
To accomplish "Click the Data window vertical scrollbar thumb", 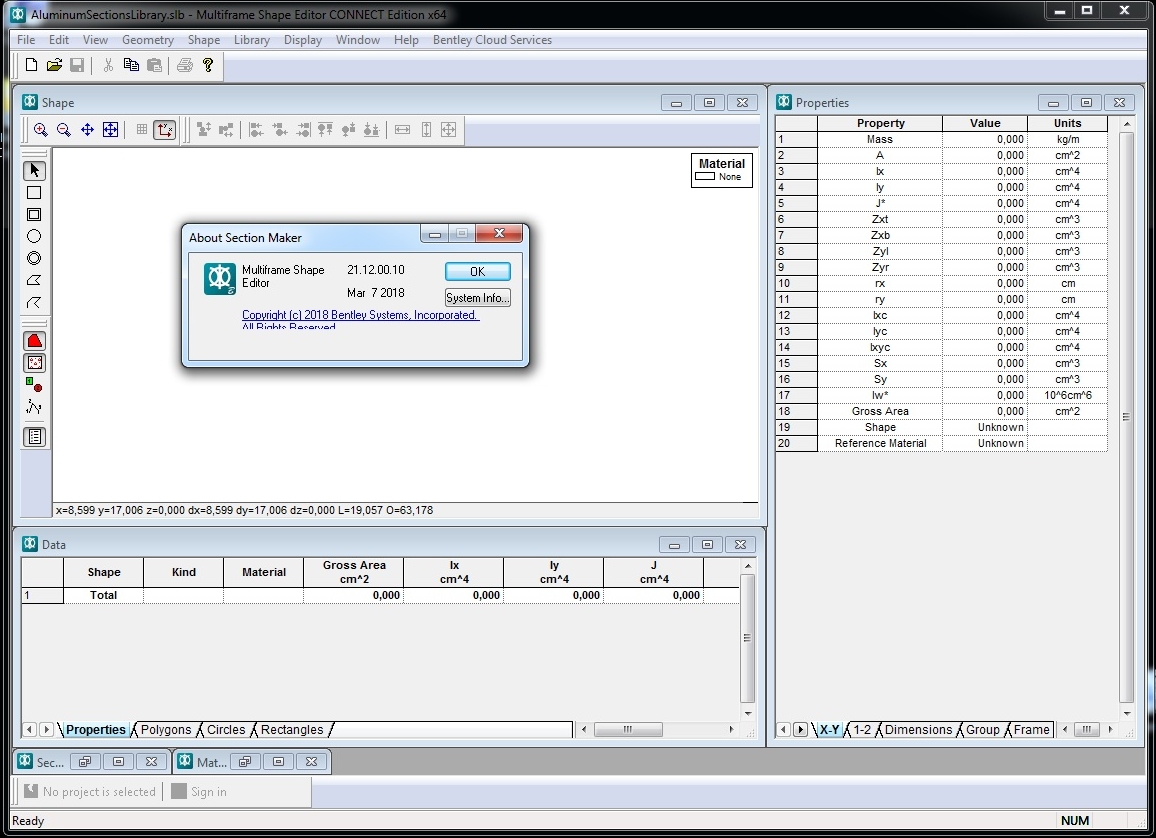I will 747,638.
